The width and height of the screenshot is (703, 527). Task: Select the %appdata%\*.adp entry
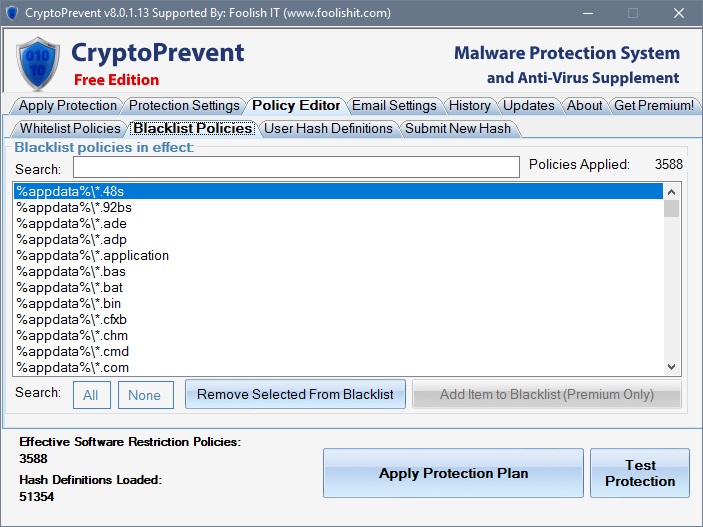coord(338,240)
